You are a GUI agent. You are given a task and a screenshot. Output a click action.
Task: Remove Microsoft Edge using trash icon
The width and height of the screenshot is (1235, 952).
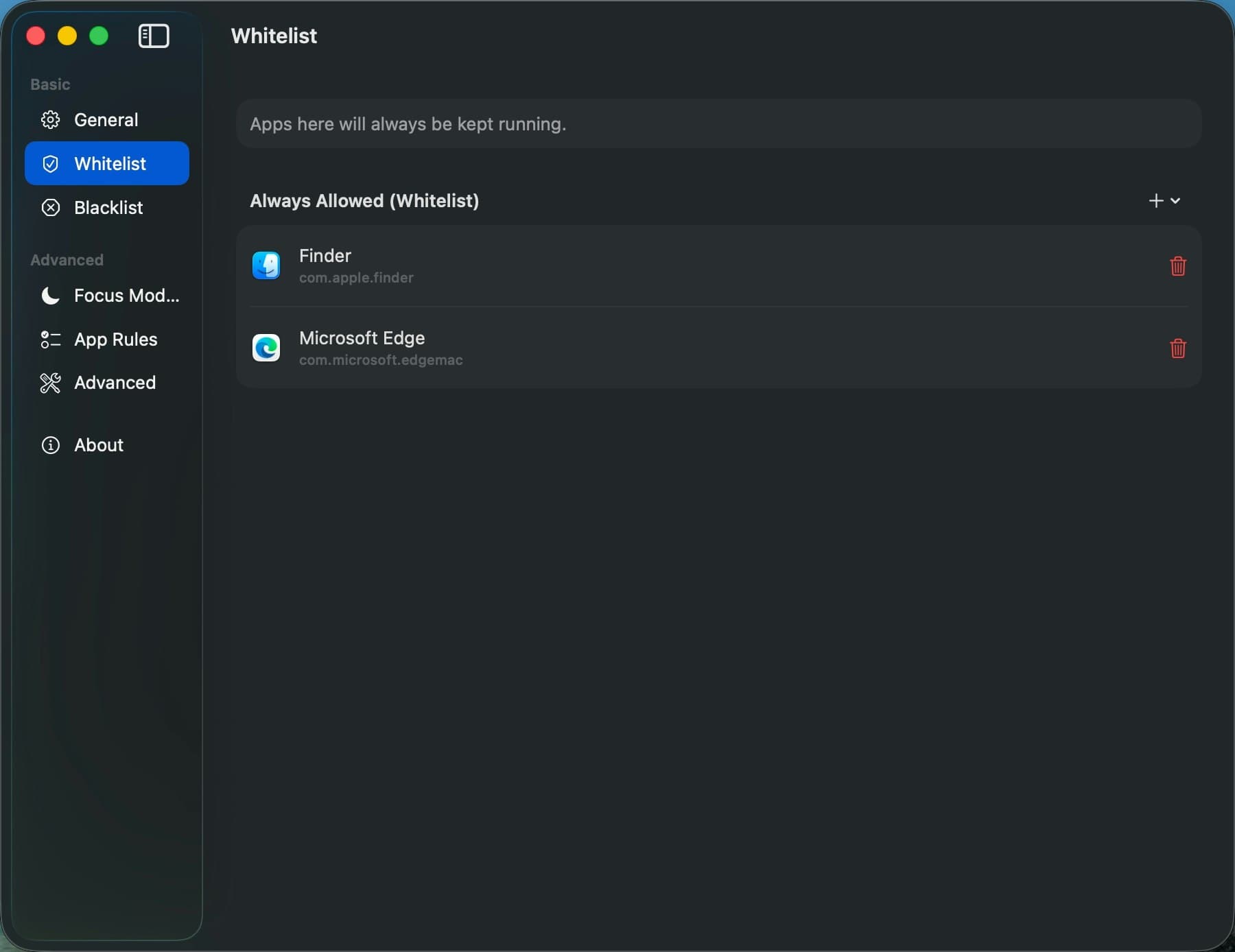[x=1177, y=348]
